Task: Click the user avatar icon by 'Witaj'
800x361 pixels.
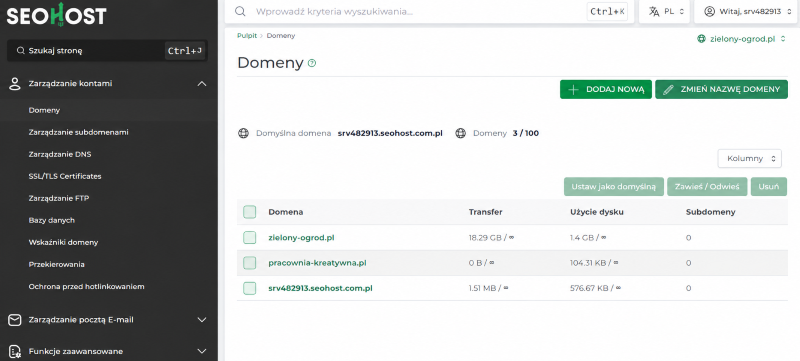Action: pos(709,11)
